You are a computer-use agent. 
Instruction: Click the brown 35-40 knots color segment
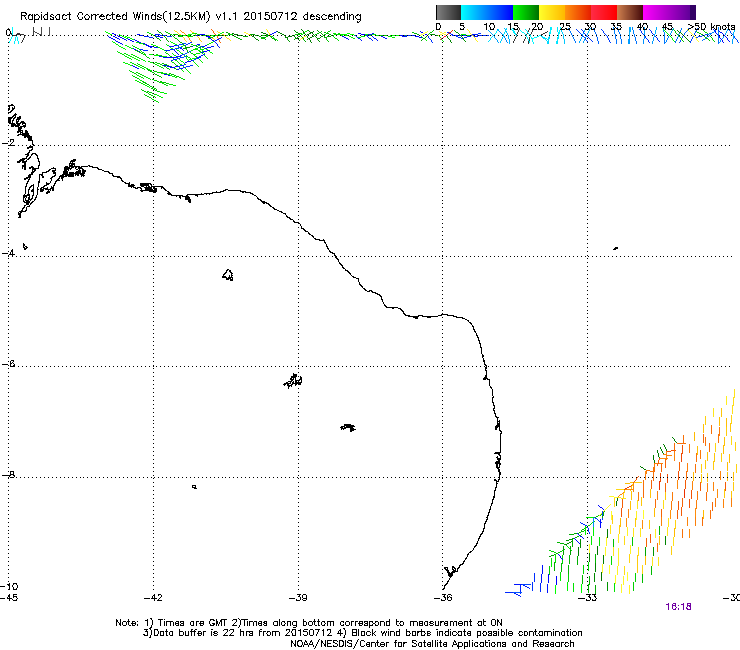630,12
